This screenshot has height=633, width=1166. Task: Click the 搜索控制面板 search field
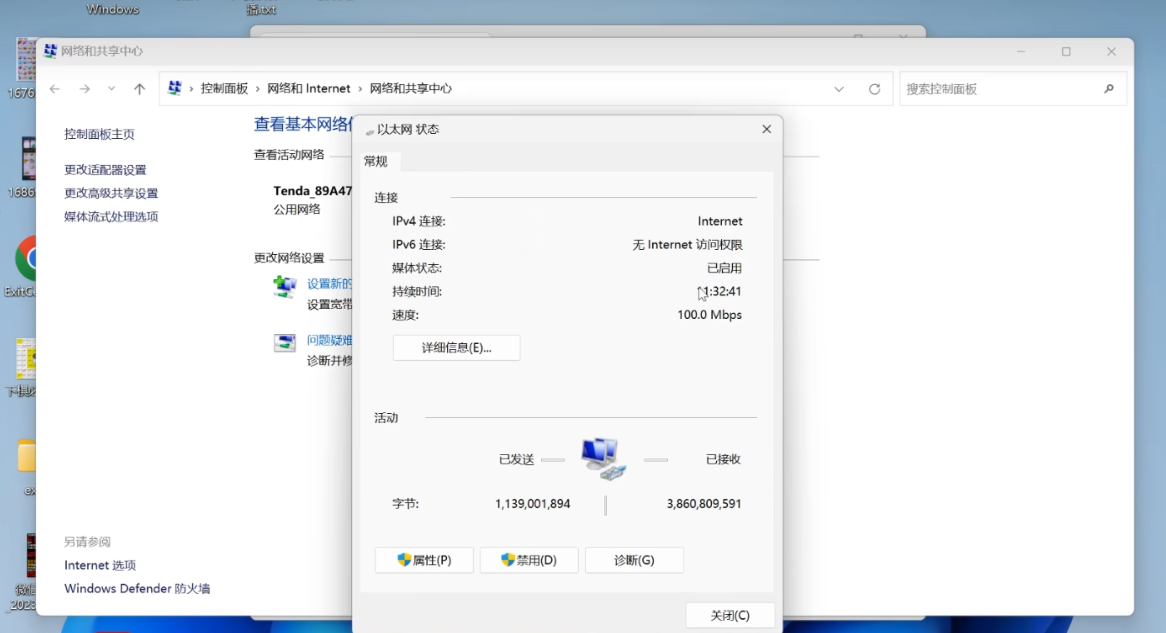(x=1000, y=89)
